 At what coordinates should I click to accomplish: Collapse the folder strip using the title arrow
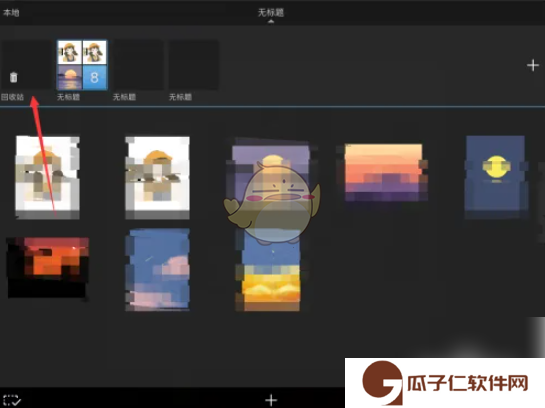[271, 21]
